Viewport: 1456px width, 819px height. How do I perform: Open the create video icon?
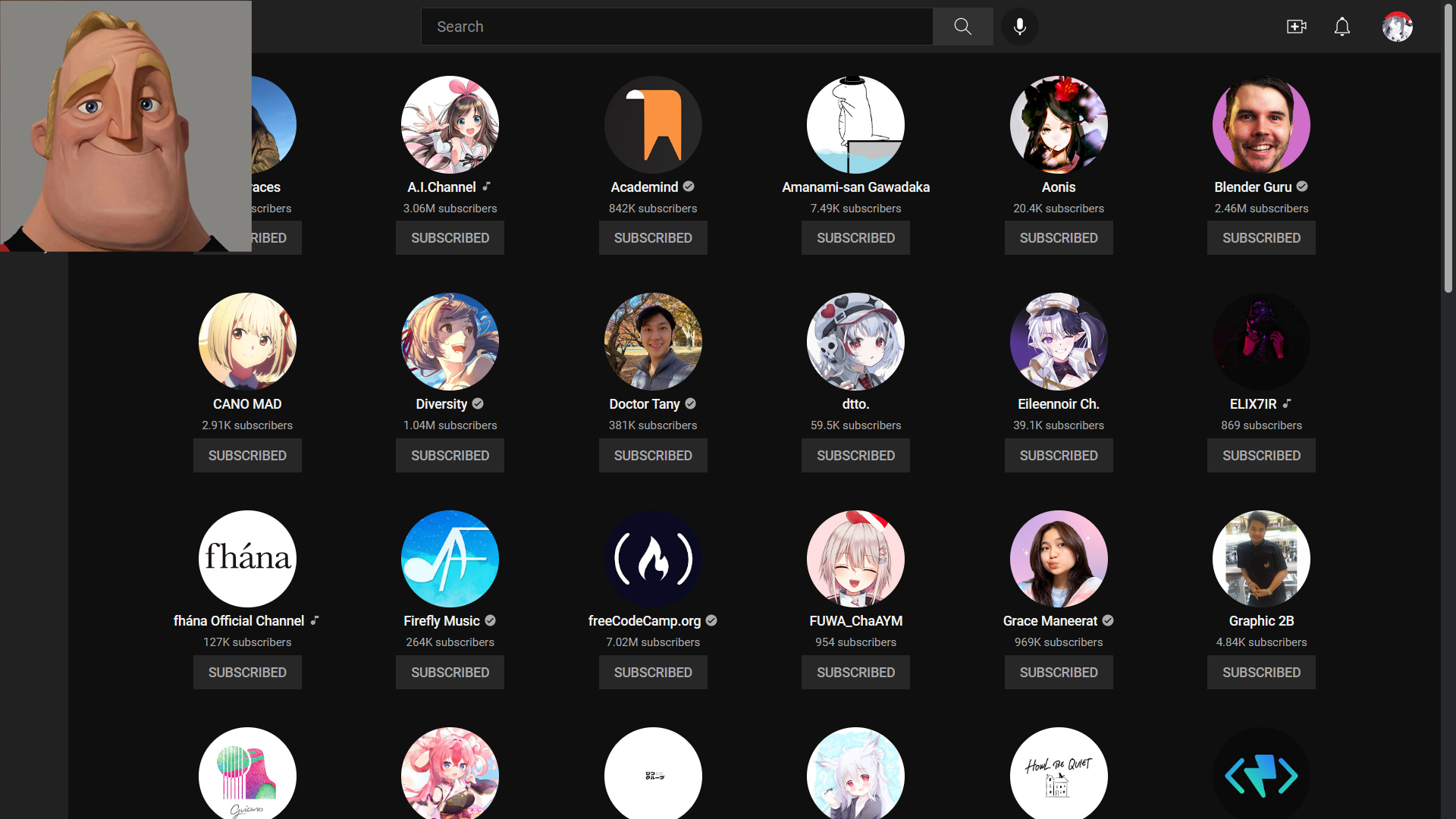[x=1296, y=27]
